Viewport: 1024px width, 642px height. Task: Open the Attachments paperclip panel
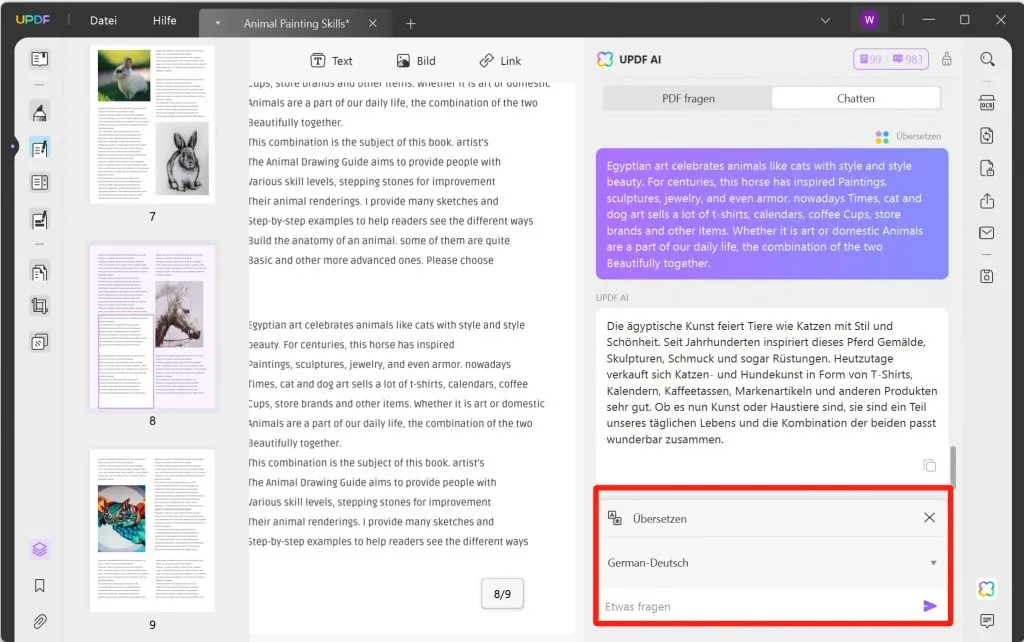click(x=39, y=621)
